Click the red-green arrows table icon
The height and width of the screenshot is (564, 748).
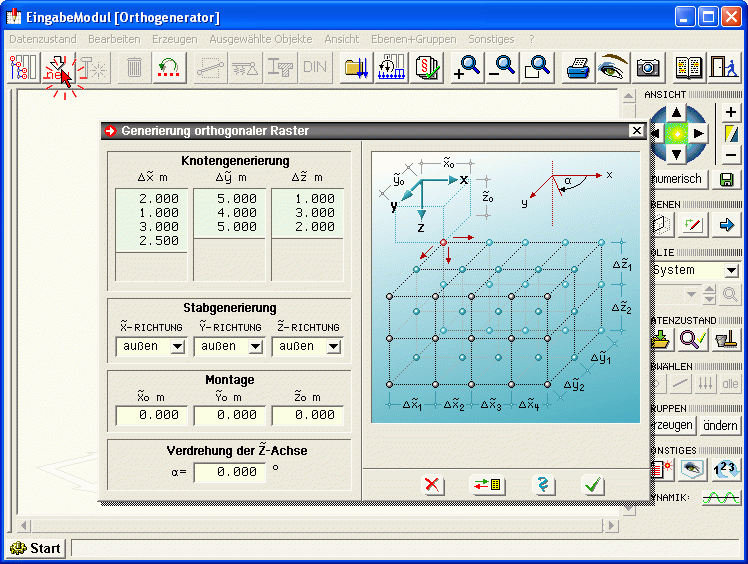point(488,485)
